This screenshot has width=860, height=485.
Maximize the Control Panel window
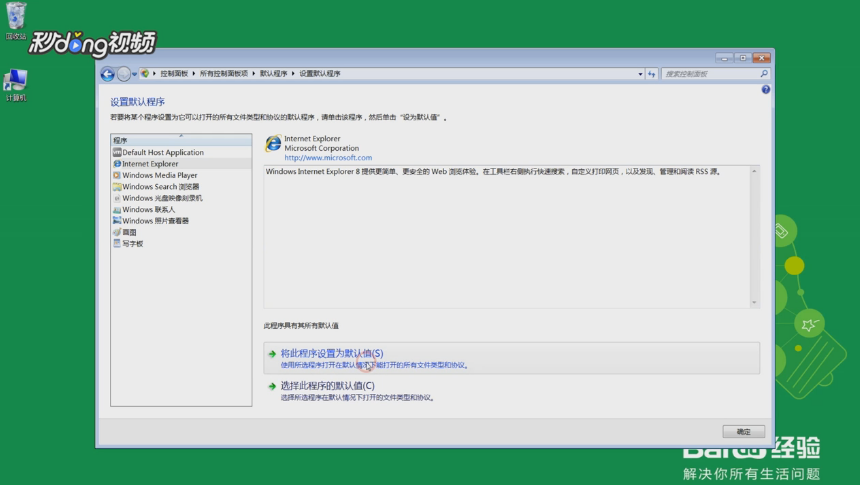743,58
